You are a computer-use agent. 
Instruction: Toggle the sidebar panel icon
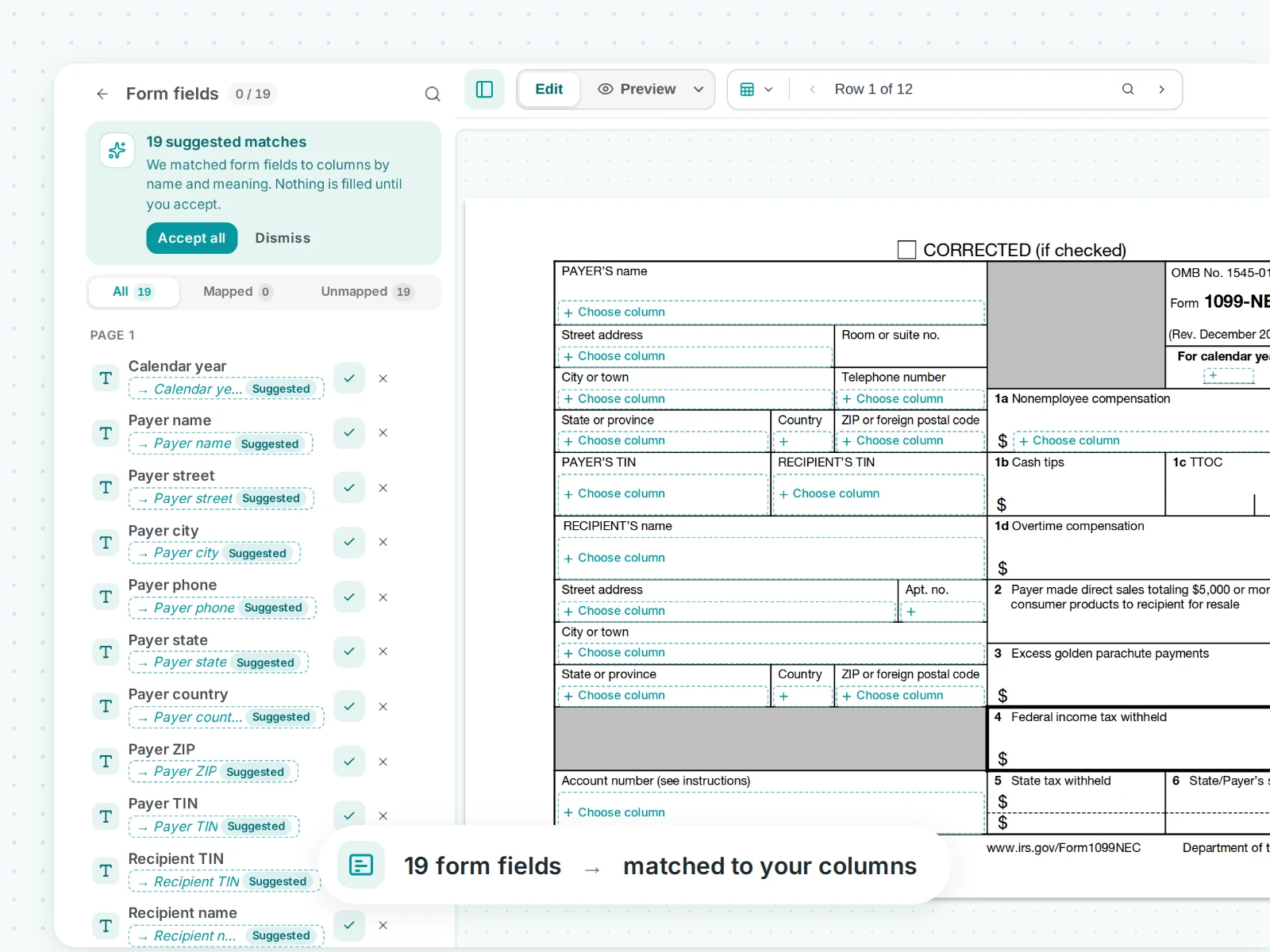click(x=484, y=89)
